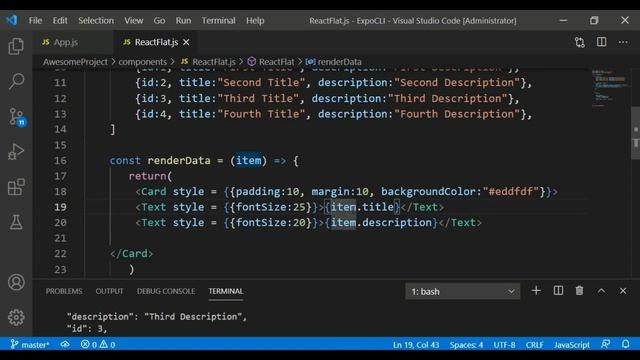
Task: Open the errors and warnings status indicator
Action: tap(98, 344)
